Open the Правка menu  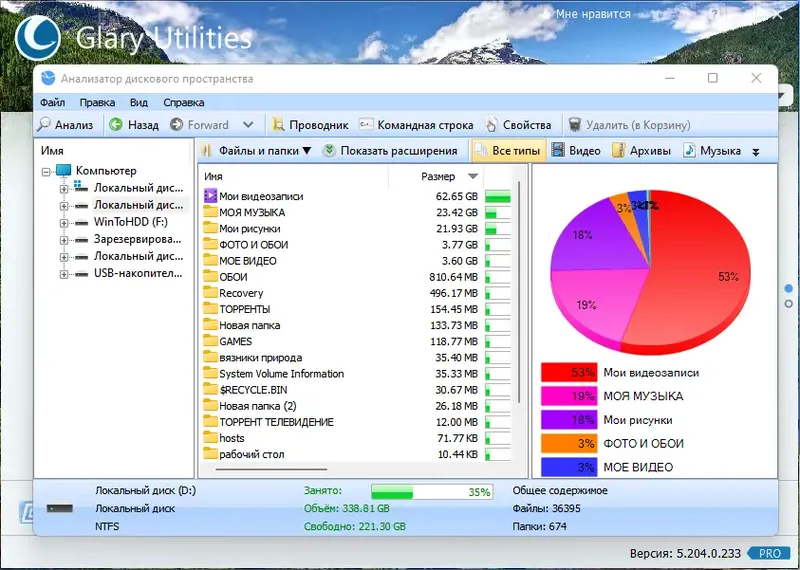pyautogui.click(x=97, y=103)
